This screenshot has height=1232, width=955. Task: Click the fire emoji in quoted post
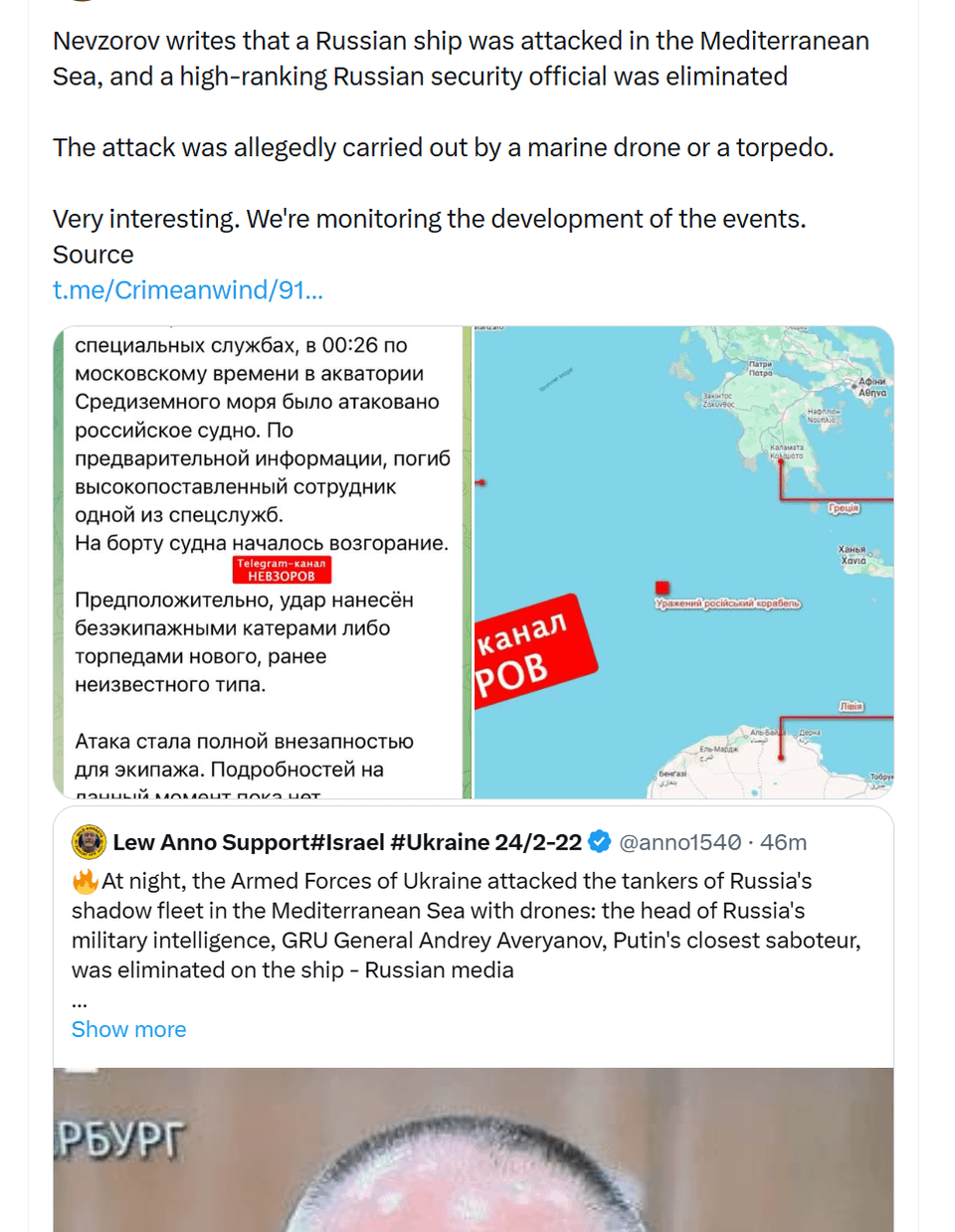coord(85,881)
